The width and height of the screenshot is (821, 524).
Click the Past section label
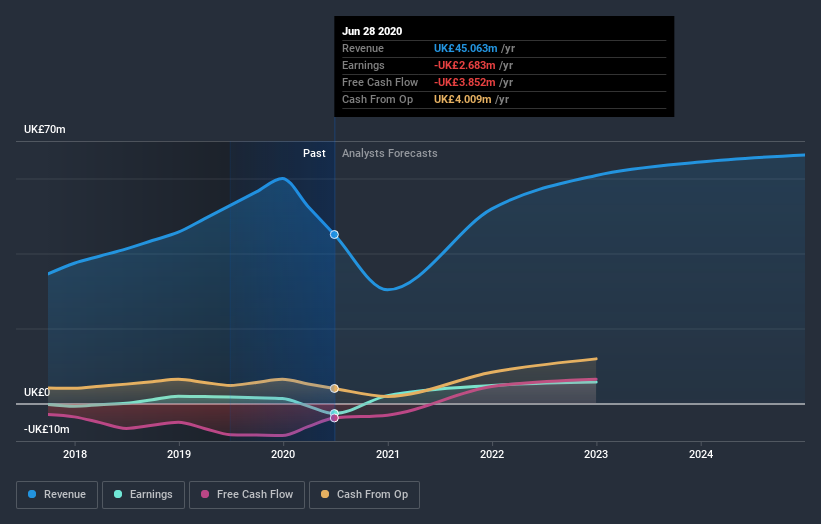pos(314,153)
